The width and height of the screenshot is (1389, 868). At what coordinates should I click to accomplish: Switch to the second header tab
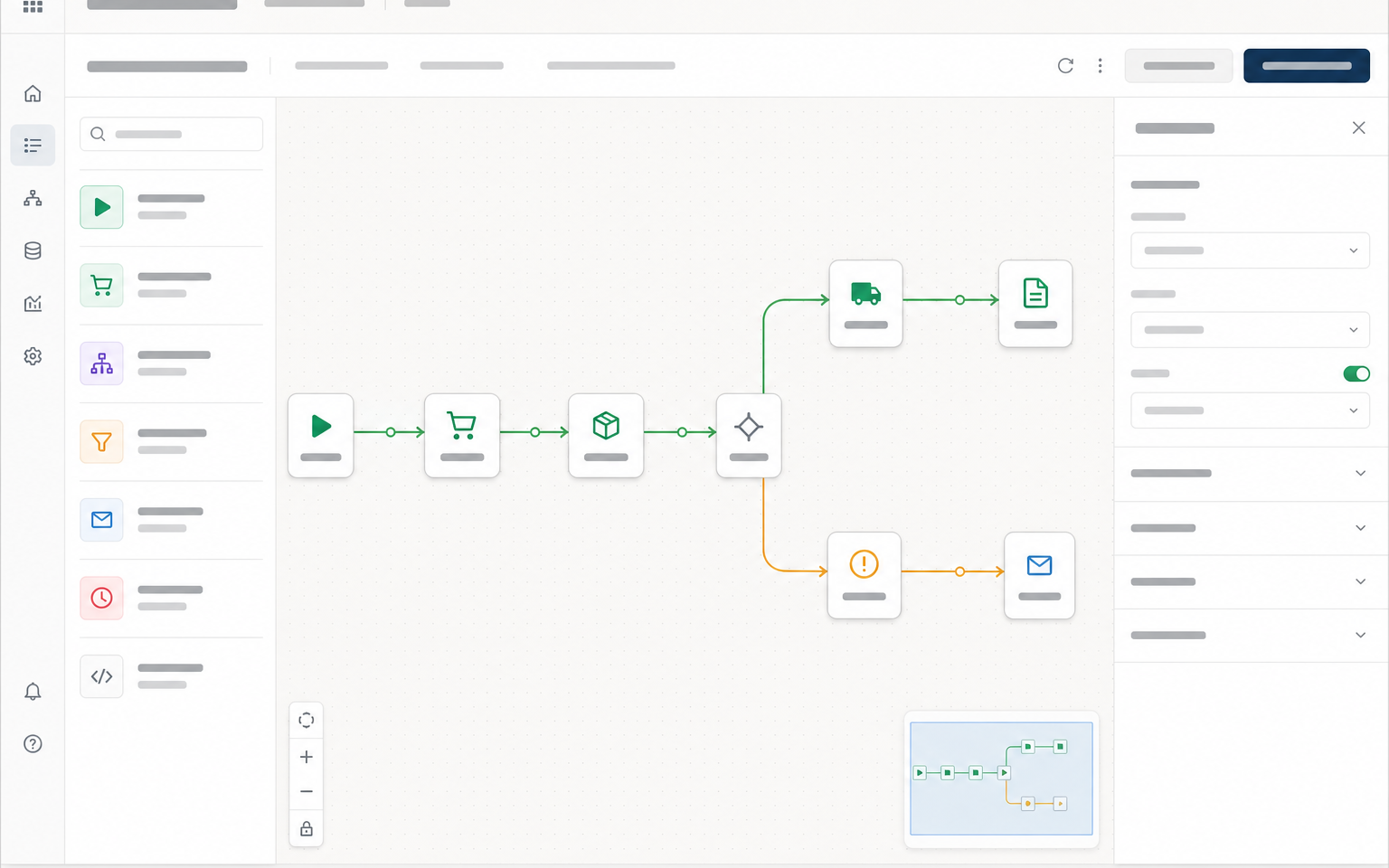462,66
